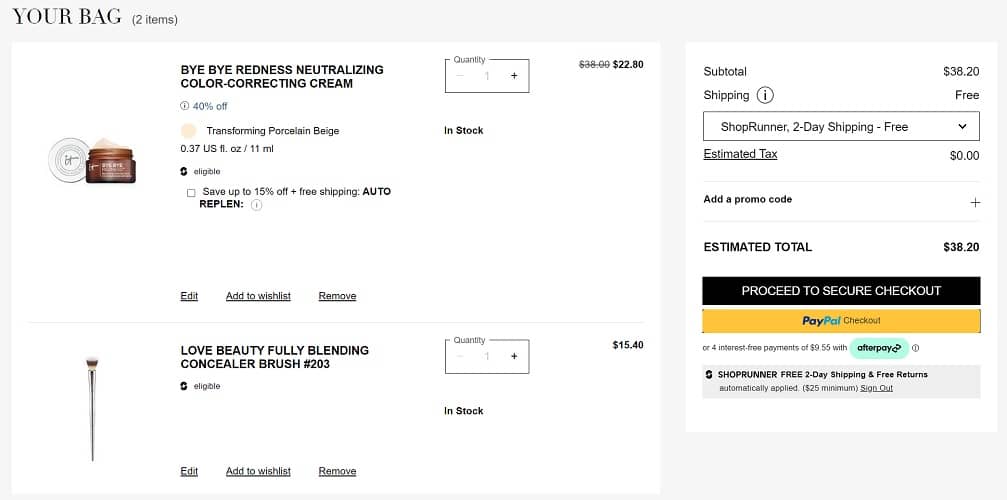Sign out of ShopRunner
The image size is (1007, 500).
[x=877, y=388]
